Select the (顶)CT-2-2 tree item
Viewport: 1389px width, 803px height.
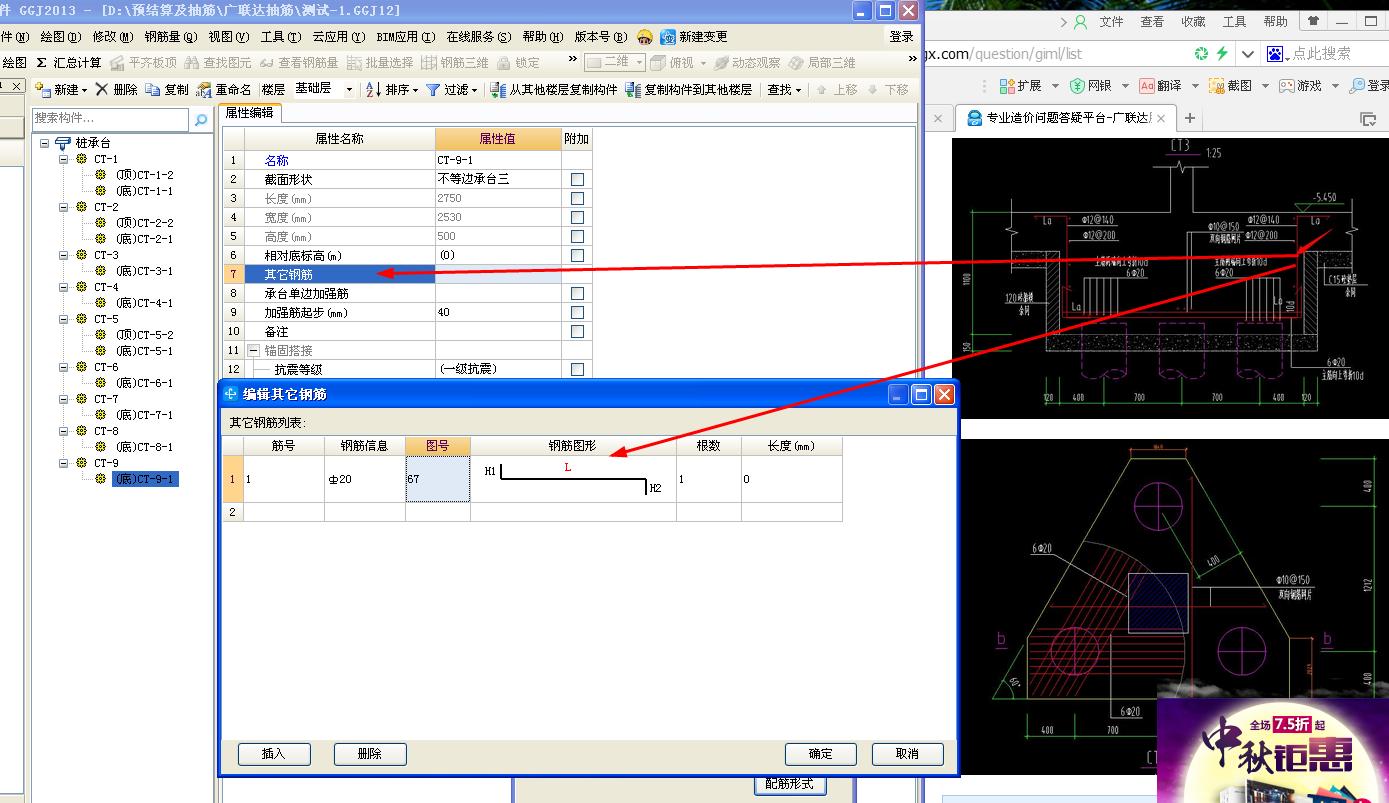(x=144, y=223)
